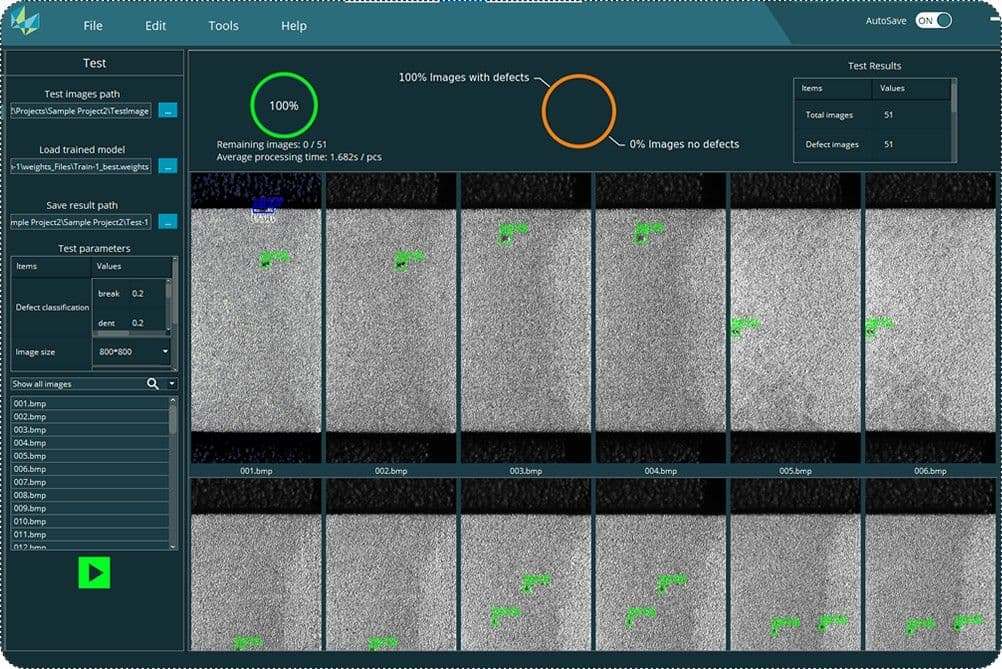Browse for the trained model weights file
Screen dimensions: 1002x669
(169, 166)
